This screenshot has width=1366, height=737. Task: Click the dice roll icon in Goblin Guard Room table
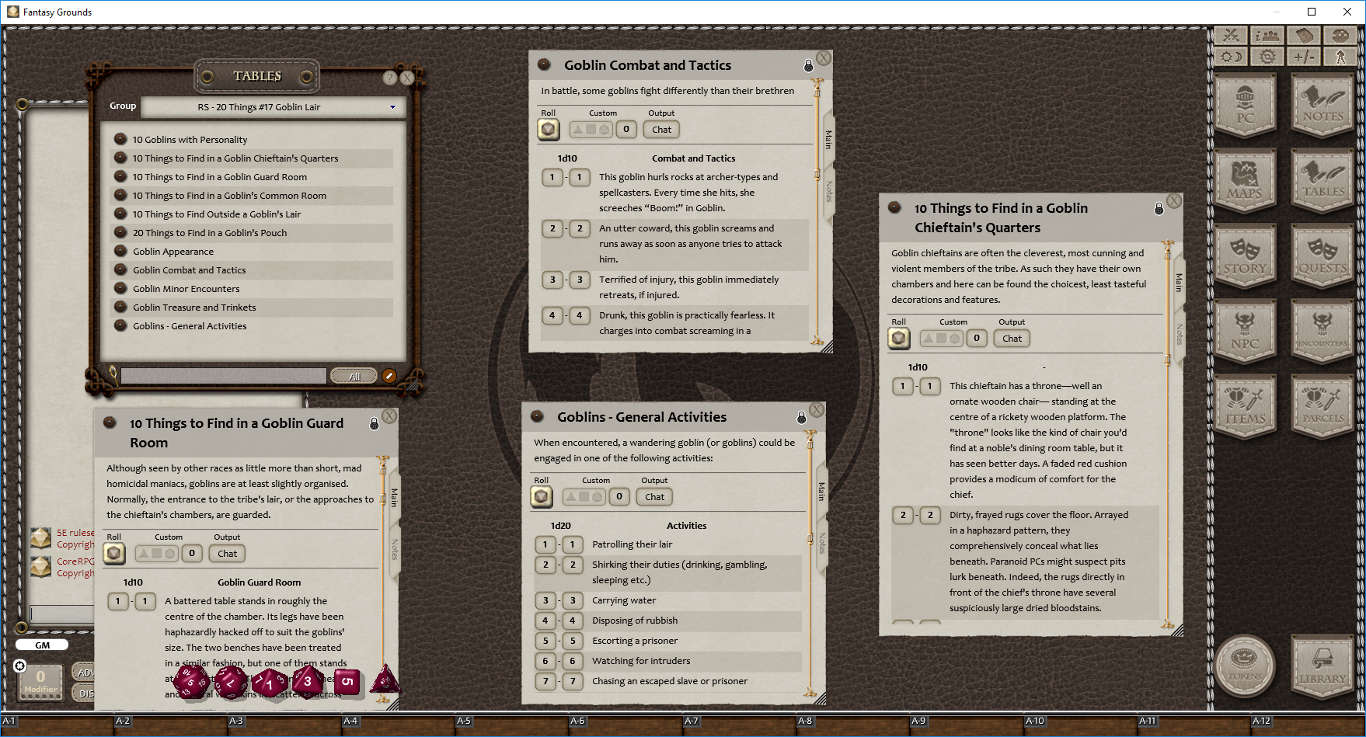pos(113,553)
